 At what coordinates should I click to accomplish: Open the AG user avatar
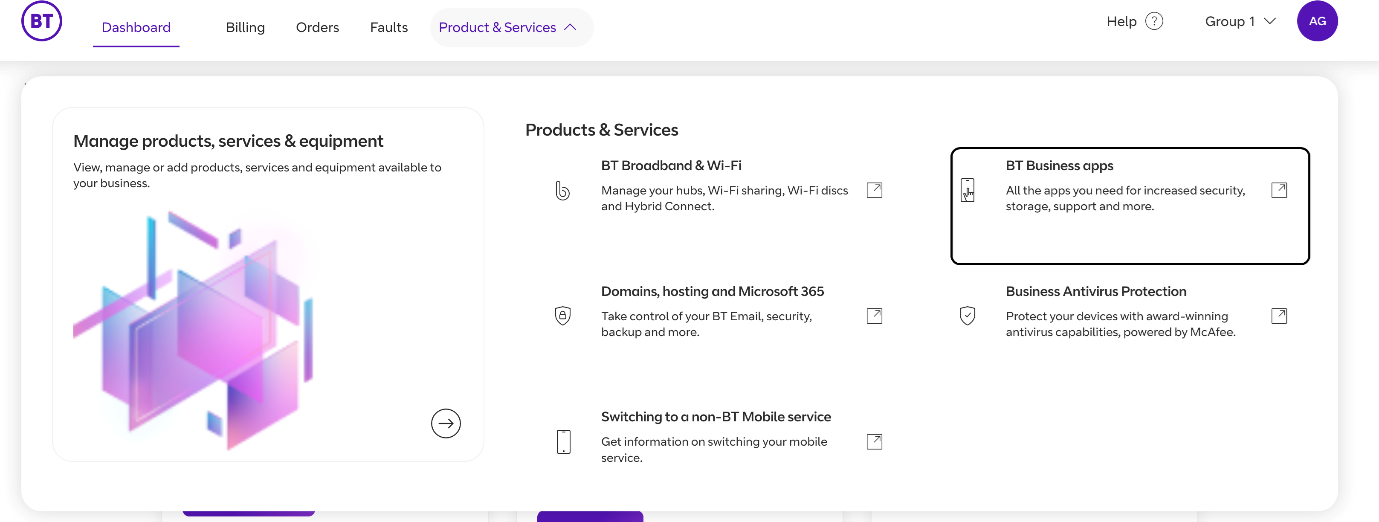coord(1317,21)
